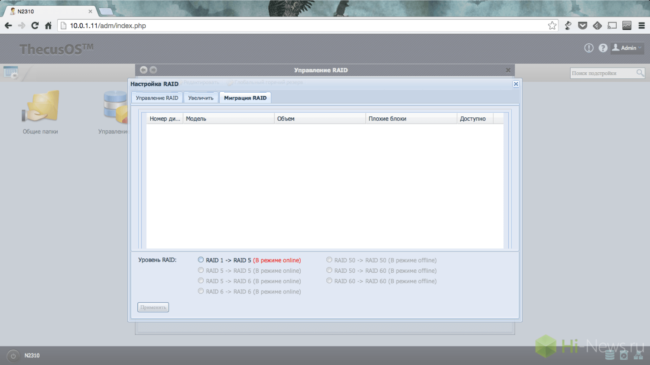Select RAID 6 -> RAID 6 online option
650x365 pixels.
click(x=201, y=291)
